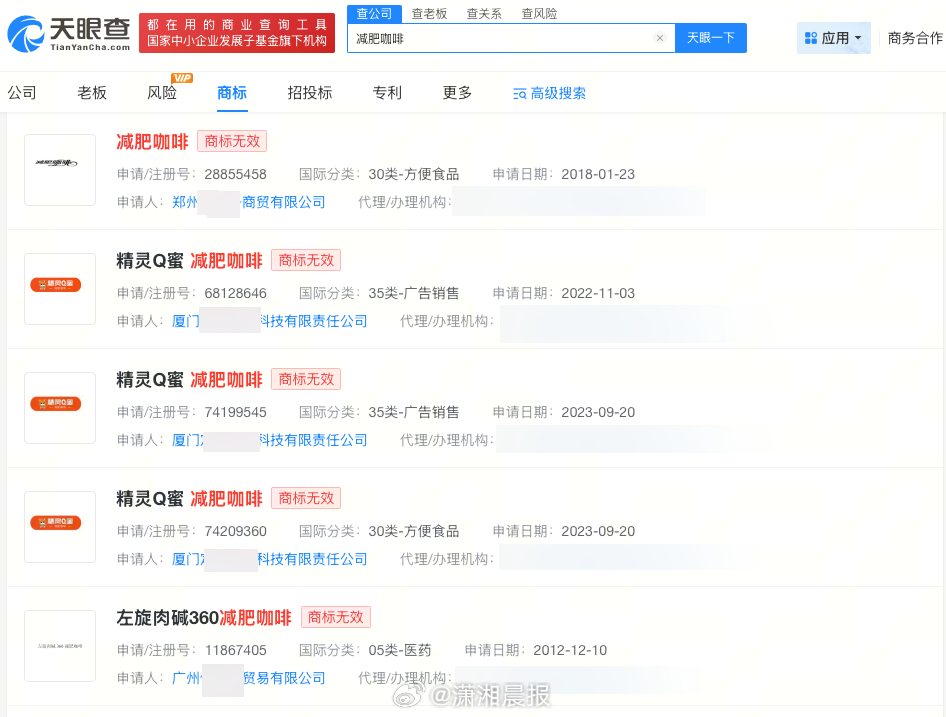Open 厦门 applicant link in 74199545 row

[270, 440]
